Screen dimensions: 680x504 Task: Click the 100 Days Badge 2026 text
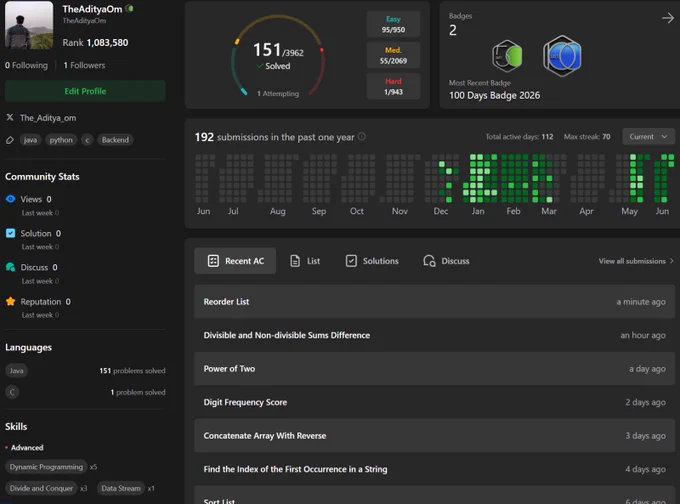494,95
